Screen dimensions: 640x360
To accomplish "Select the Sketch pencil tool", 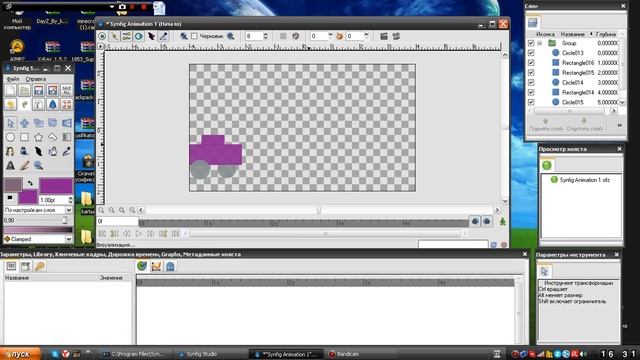I will tap(24, 165).
